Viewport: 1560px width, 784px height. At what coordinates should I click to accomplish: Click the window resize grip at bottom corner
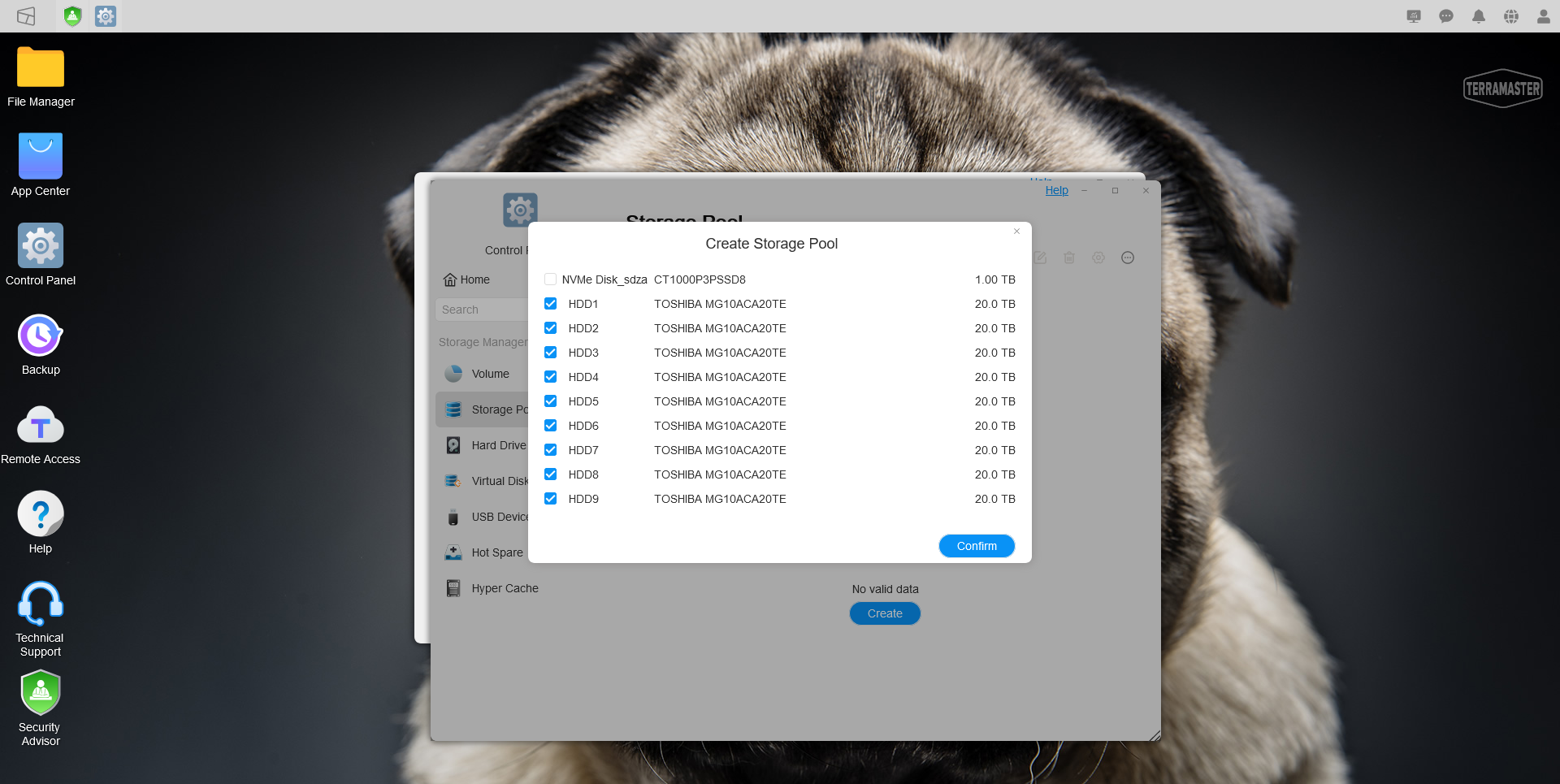click(1155, 735)
